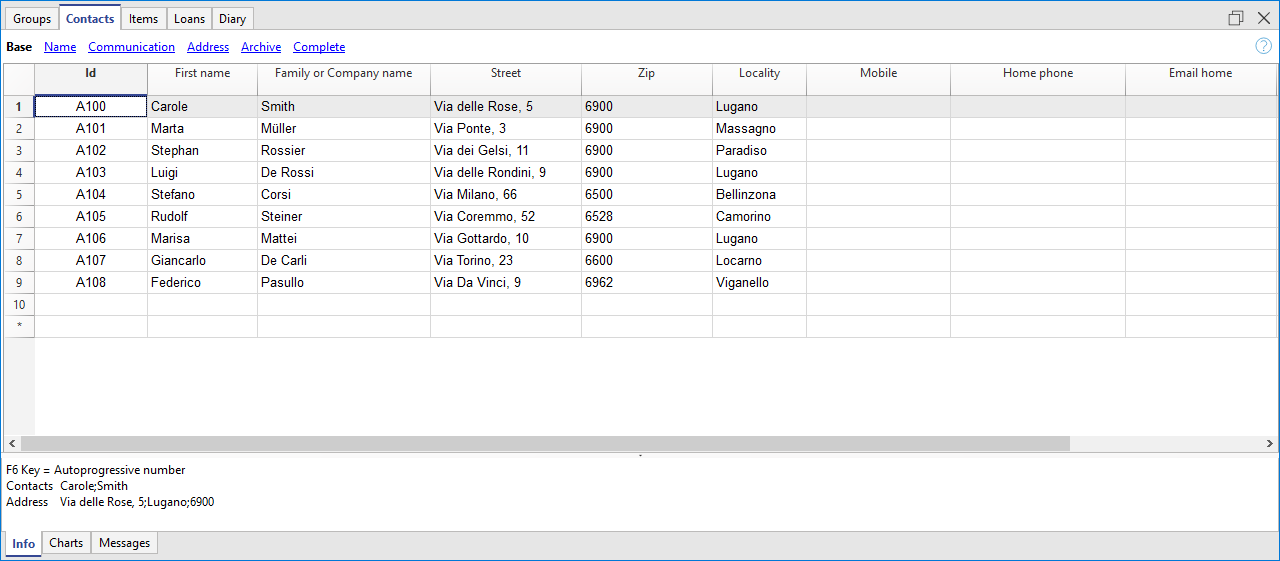
Task: Show the Messages panel tab
Action: 124,543
